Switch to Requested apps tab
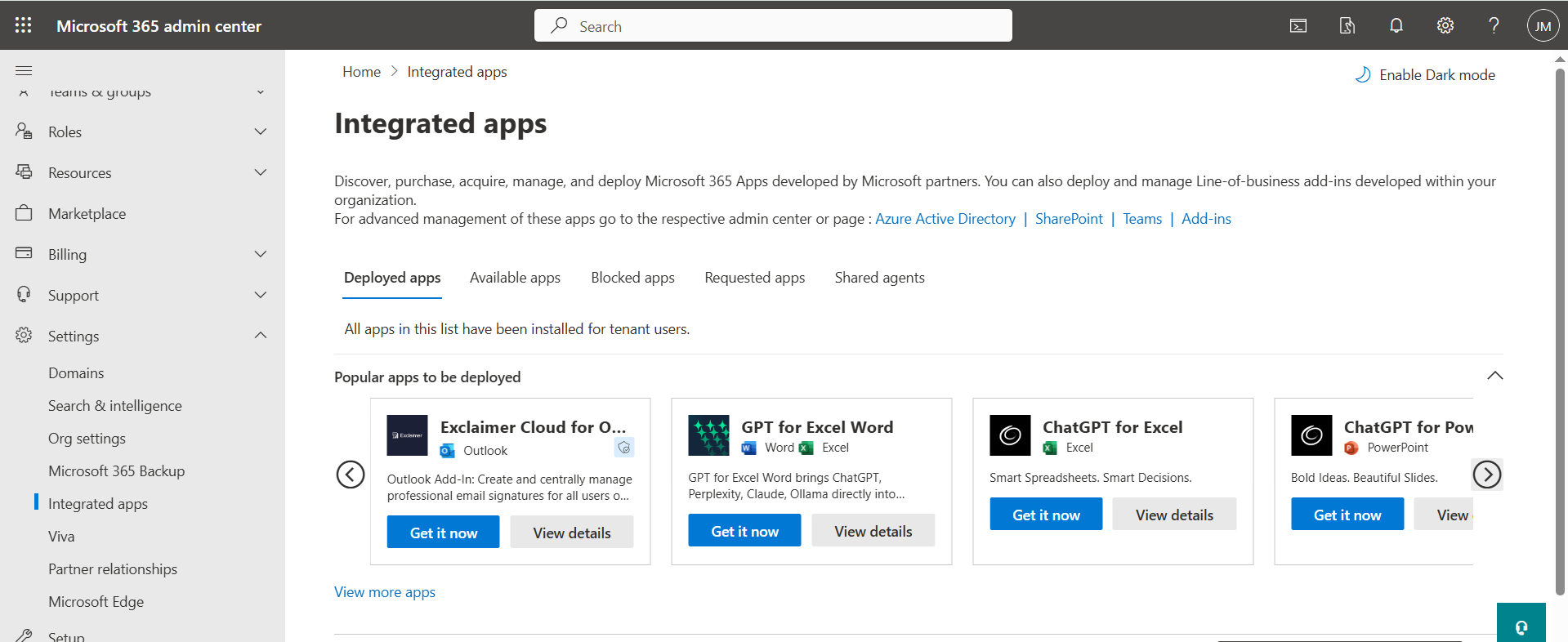The image size is (1568, 642). (x=754, y=278)
